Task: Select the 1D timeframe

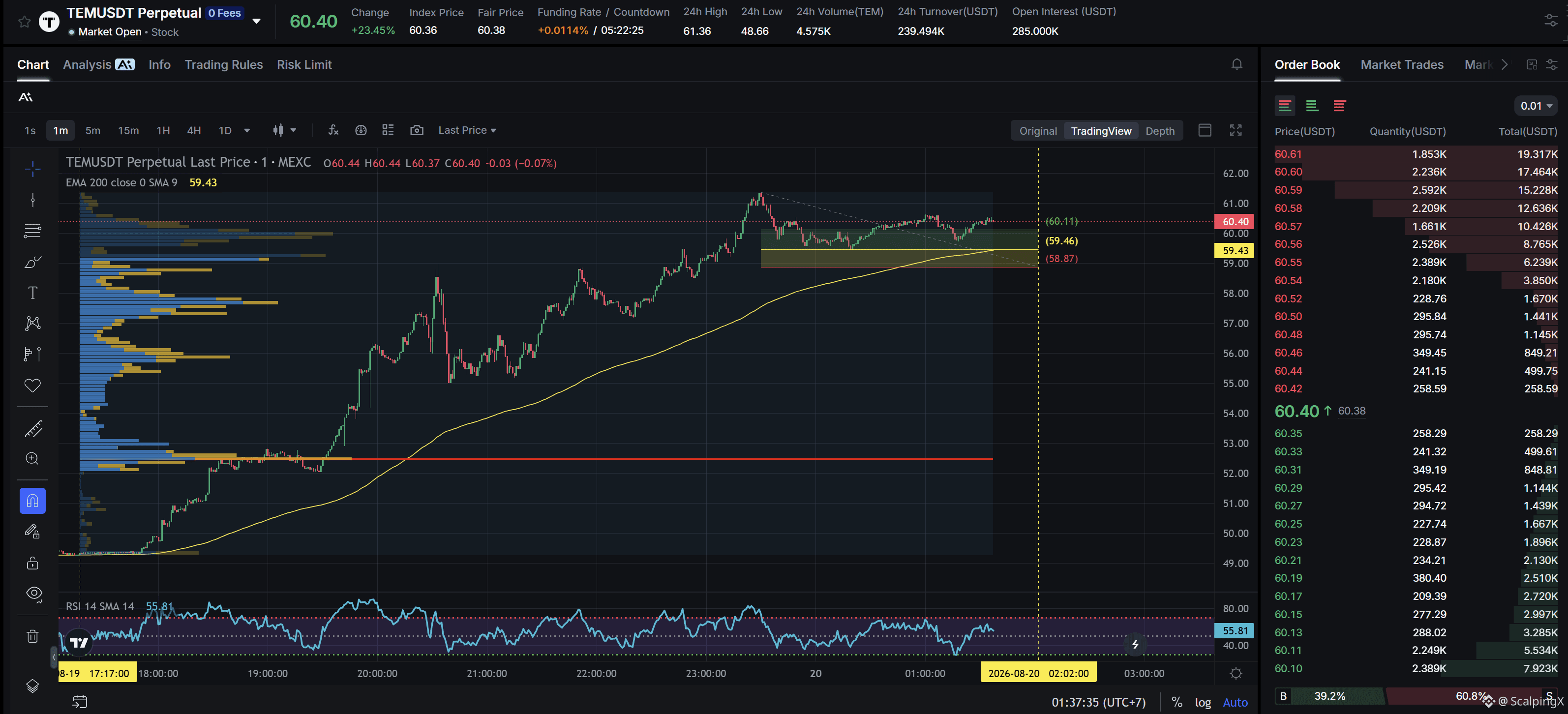Action: (225, 130)
